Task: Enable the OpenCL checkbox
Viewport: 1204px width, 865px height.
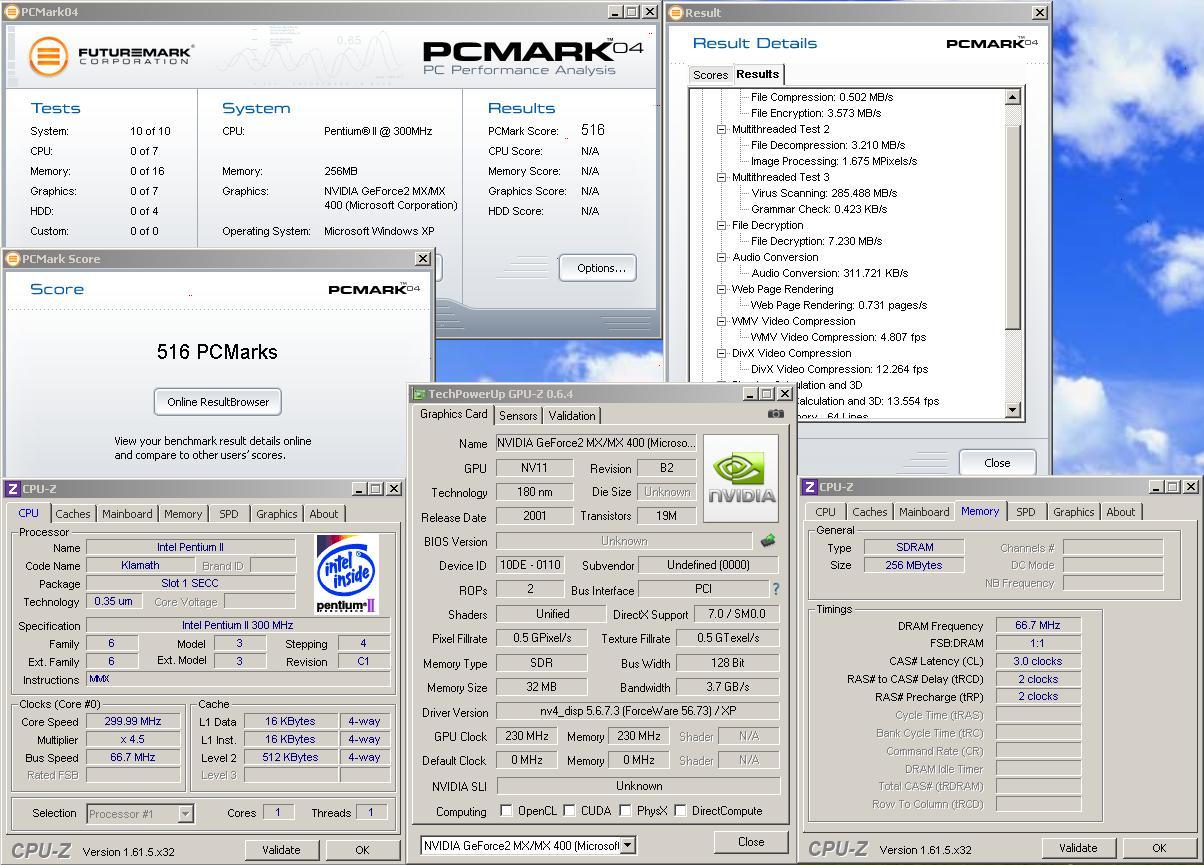Action: click(507, 811)
